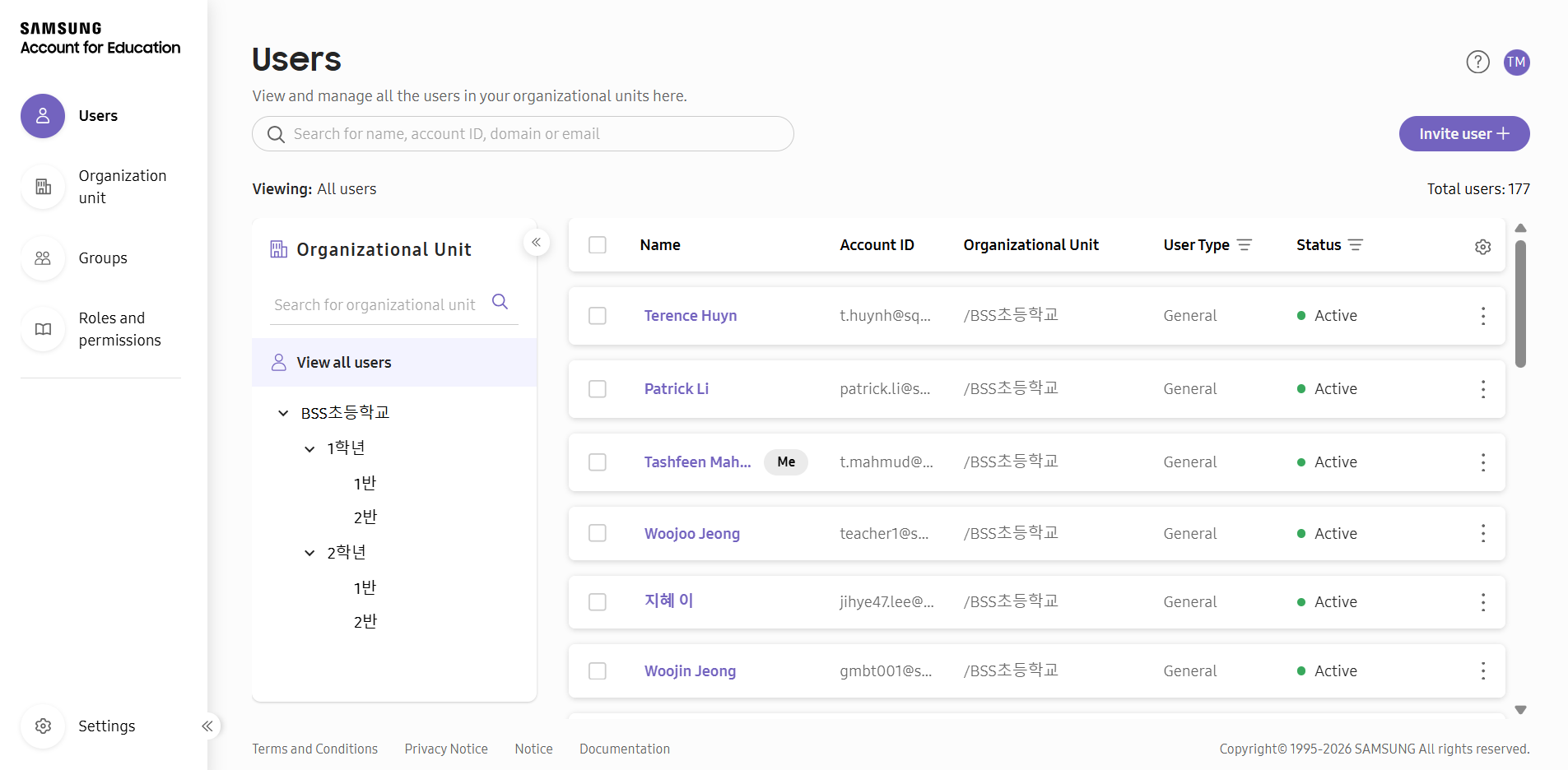Image resolution: width=1568 pixels, height=770 pixels.
Task: Collapse the 1학년 tree node
Action: 309,448
